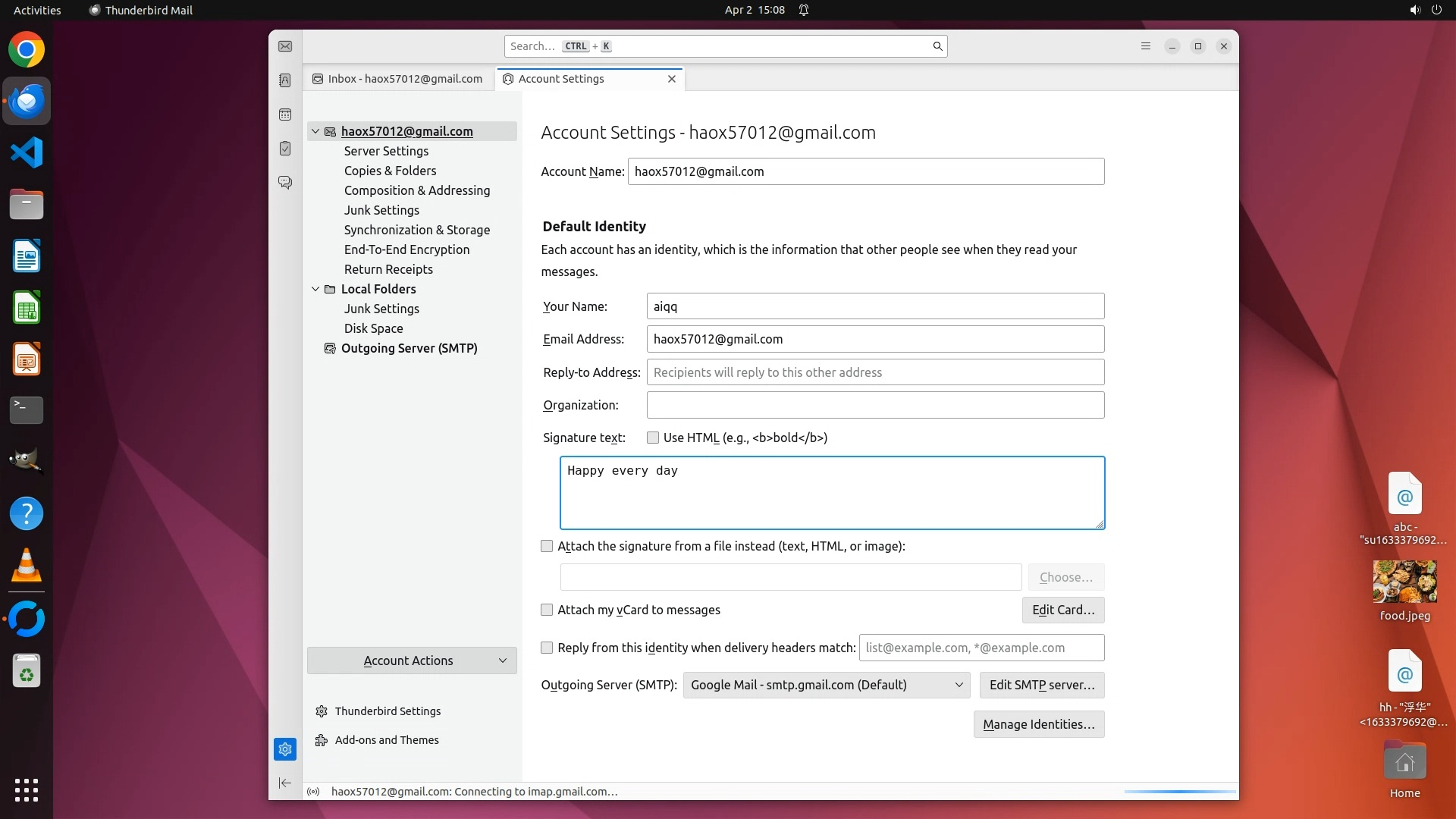Open the Chat space icon

(x=285, y=183)
